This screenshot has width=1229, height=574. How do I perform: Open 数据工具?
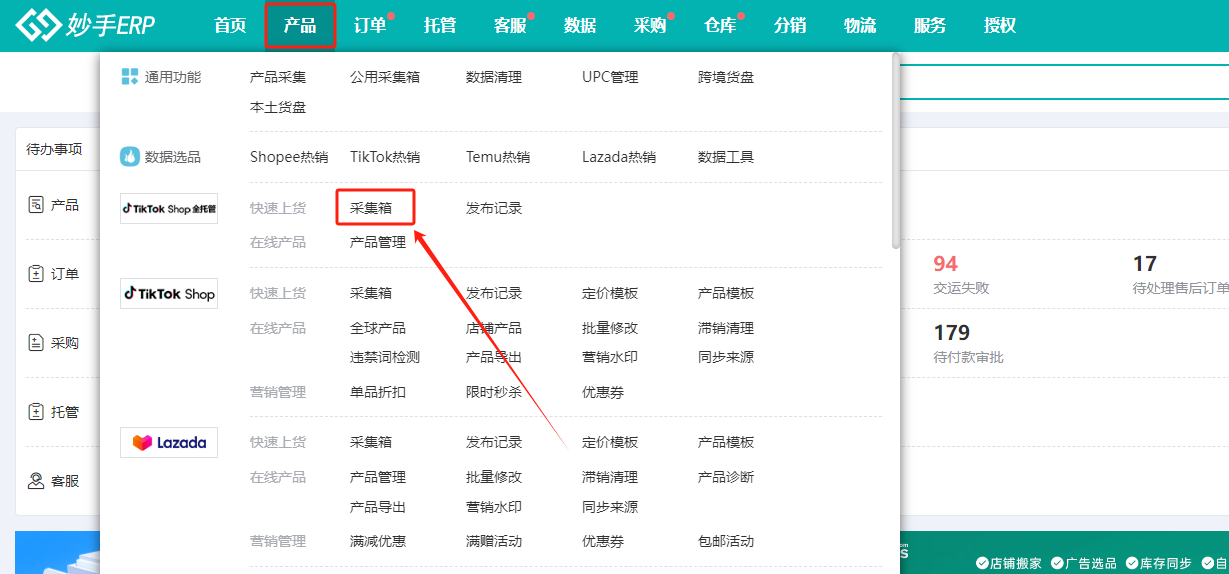726,157
